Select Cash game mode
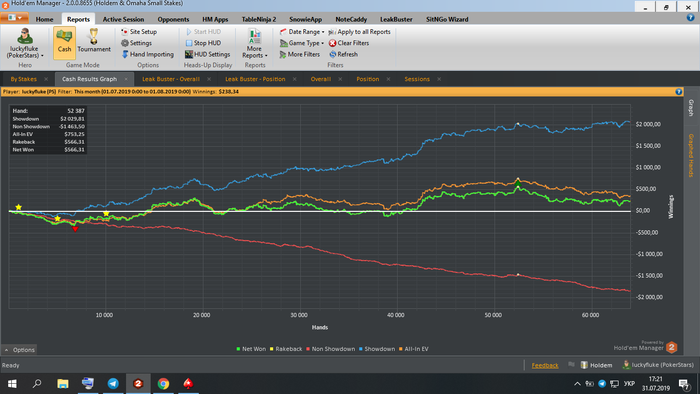 coord(64,43)
